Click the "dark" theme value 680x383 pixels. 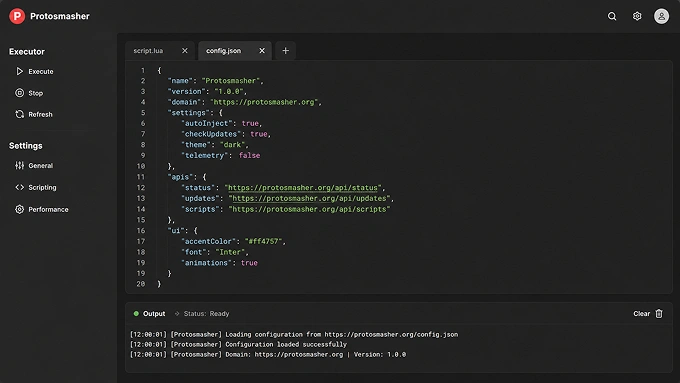(x=232, y=145)
